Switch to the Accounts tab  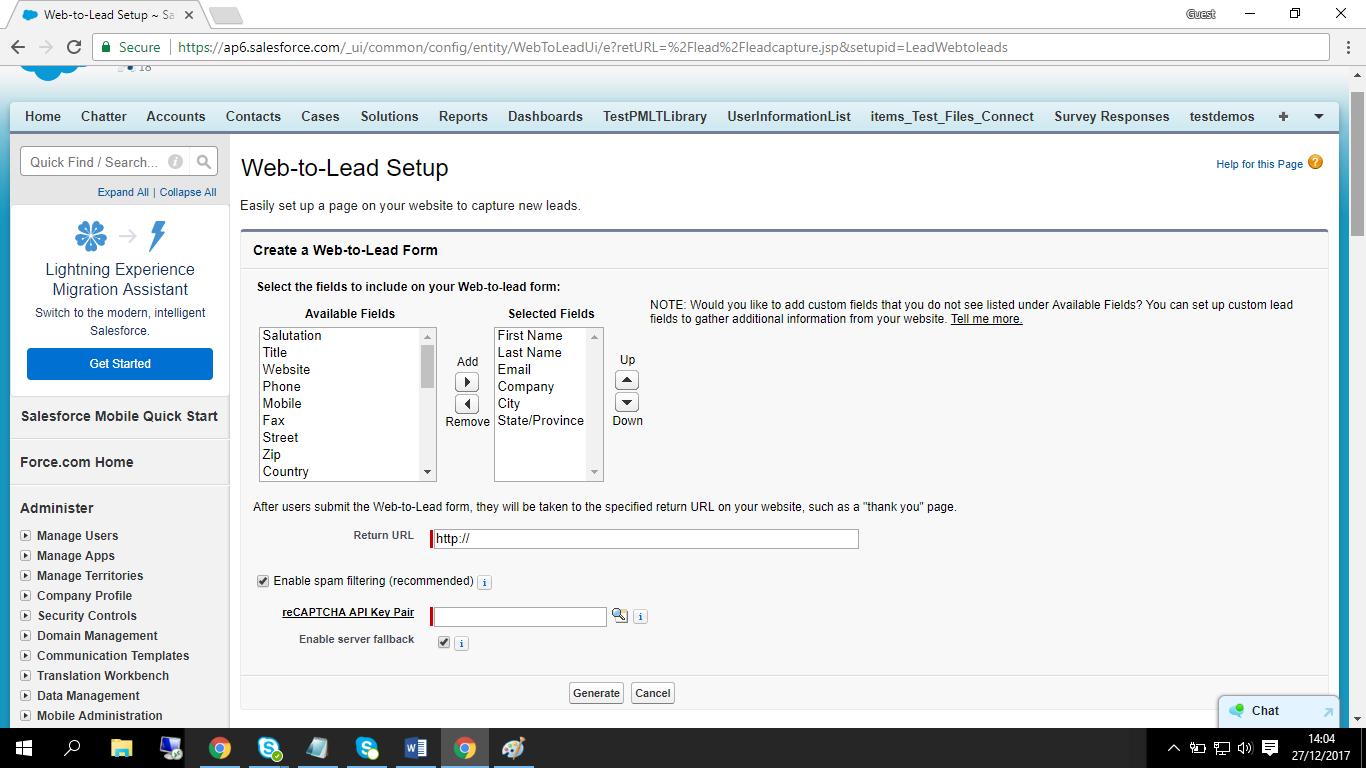(176, 116)
